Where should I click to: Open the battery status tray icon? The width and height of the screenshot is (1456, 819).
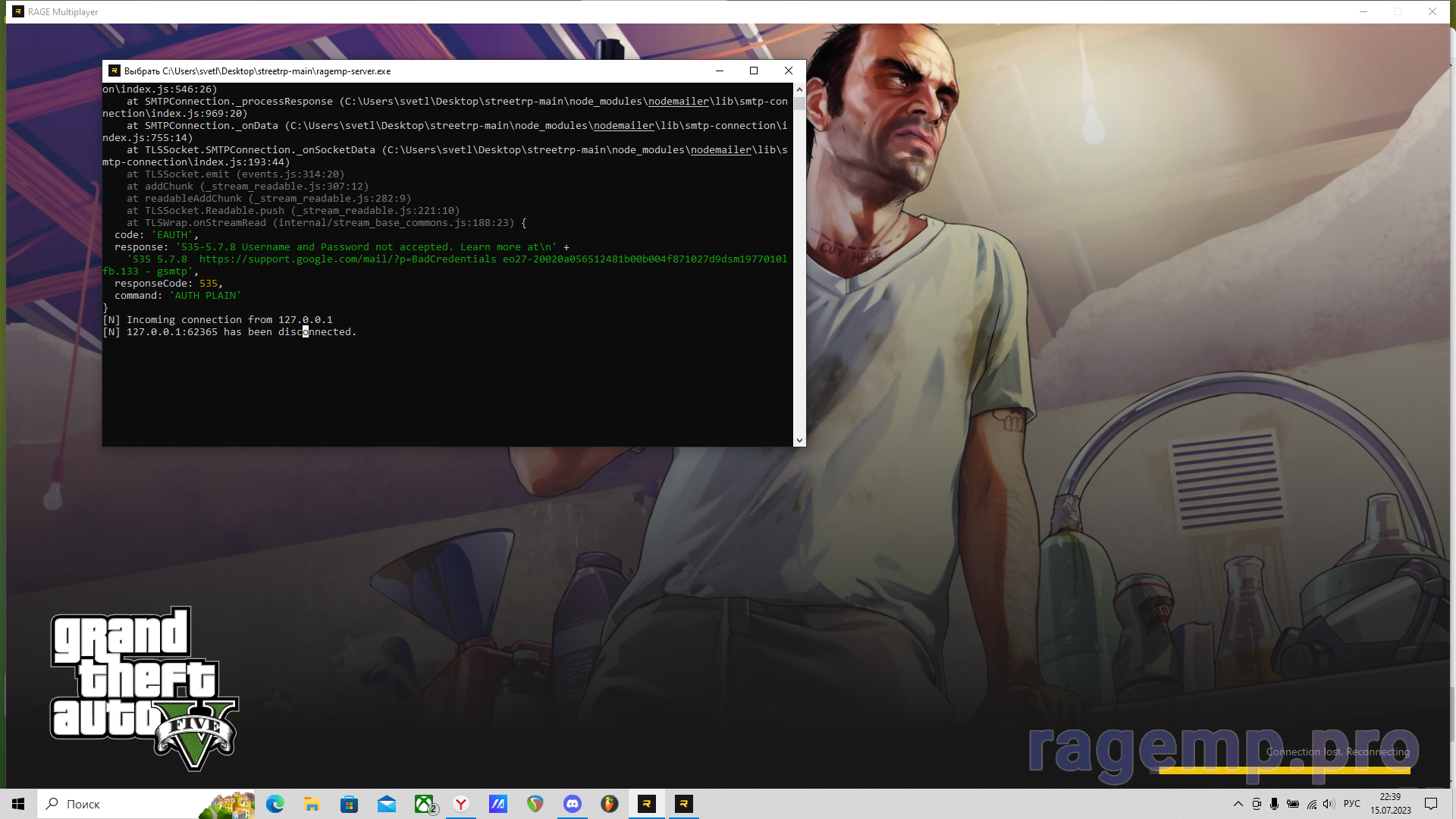[1293, 804]
